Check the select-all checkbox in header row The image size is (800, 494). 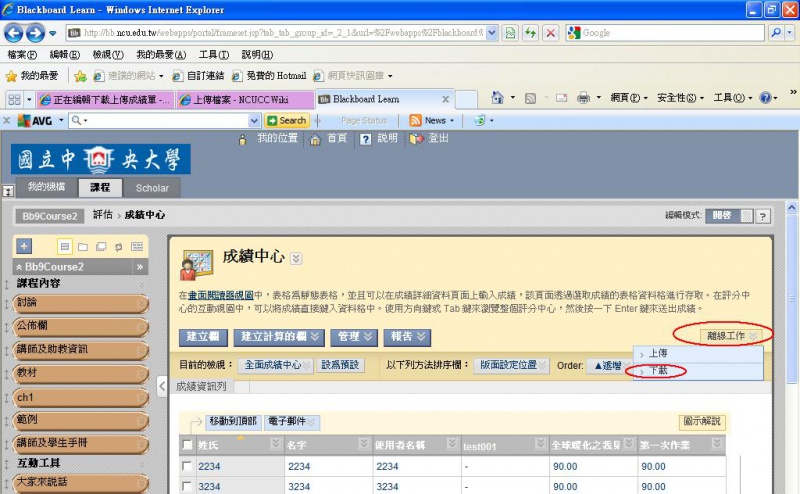coord(187,444)
